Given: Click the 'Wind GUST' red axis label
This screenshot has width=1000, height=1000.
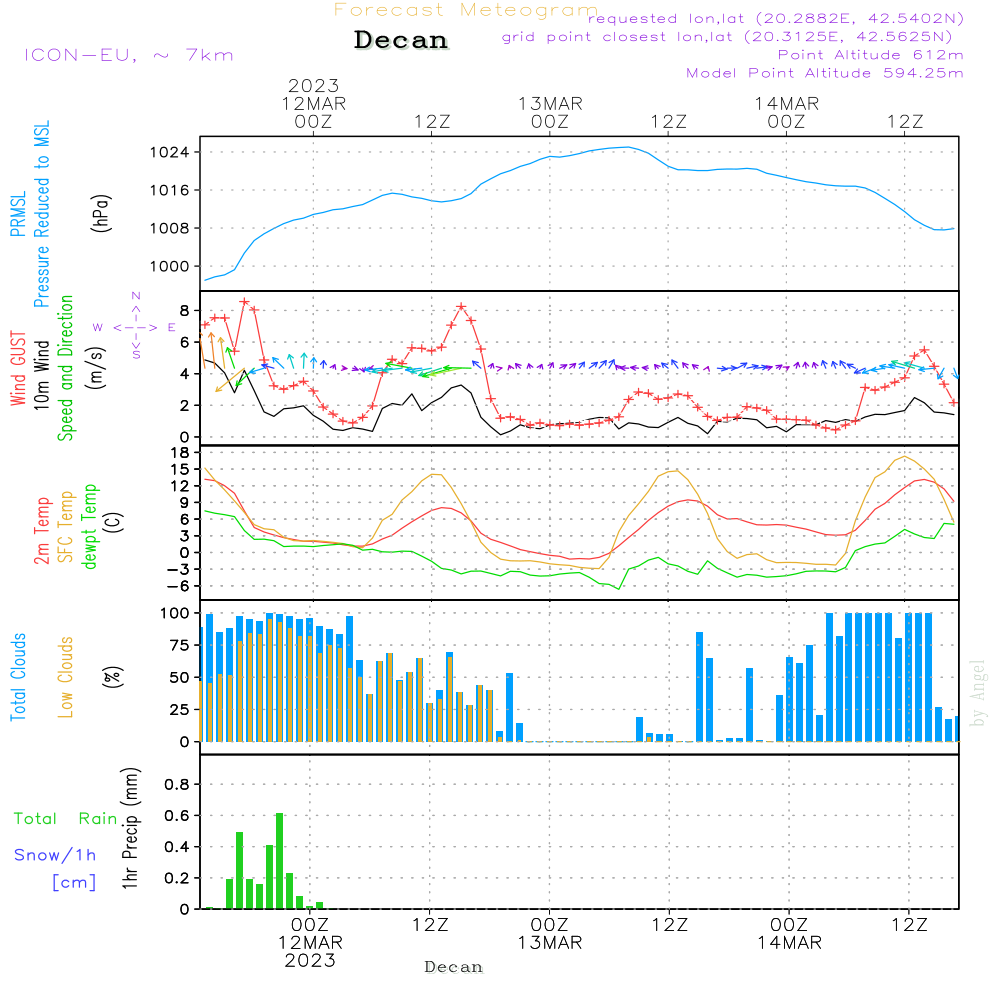Looking at the screenshot, I should [x=18, y=368].
